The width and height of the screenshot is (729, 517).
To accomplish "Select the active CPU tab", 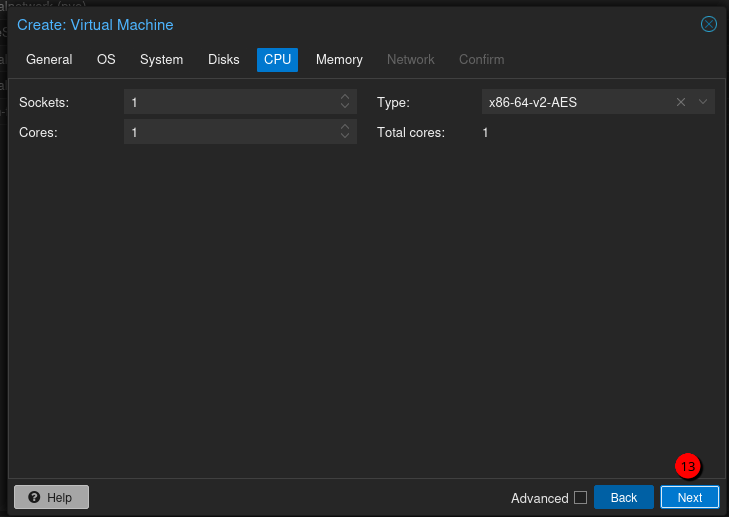I will point(277,60).
